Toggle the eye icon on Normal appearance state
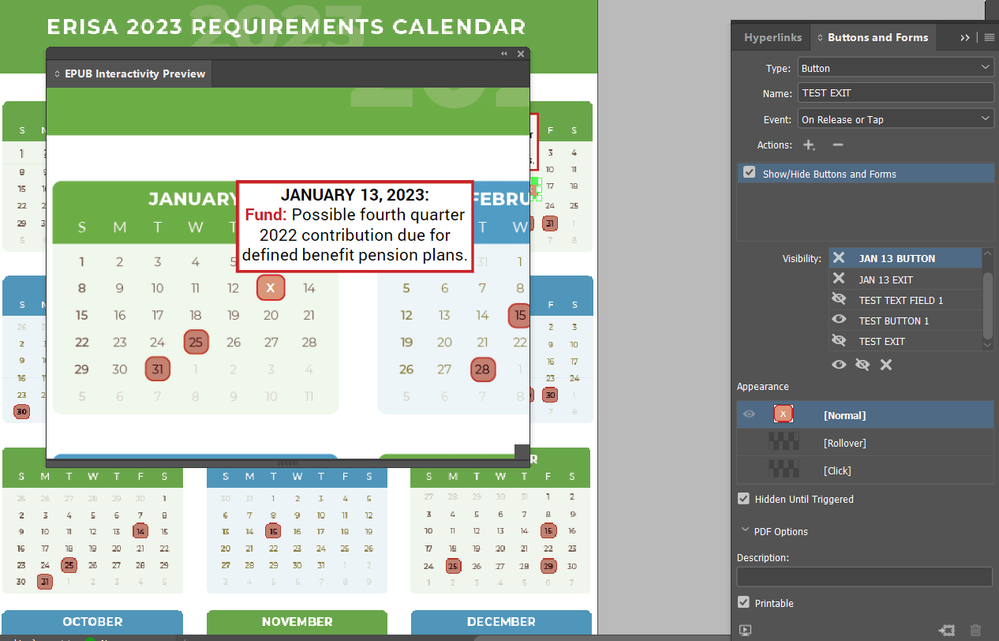 pyautogui.click(x=749, y=414)
